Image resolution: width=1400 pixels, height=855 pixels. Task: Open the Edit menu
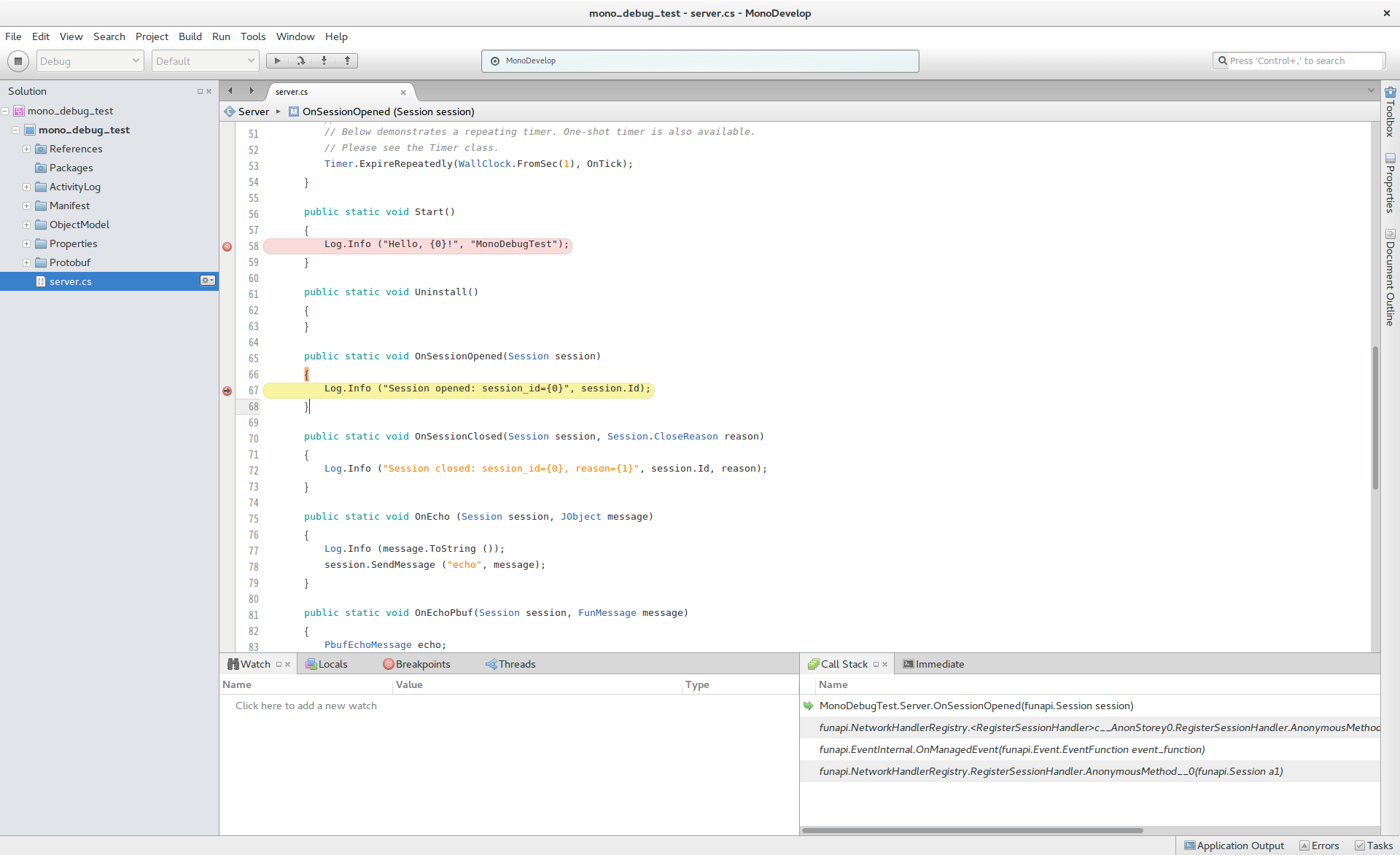(41, 36)
